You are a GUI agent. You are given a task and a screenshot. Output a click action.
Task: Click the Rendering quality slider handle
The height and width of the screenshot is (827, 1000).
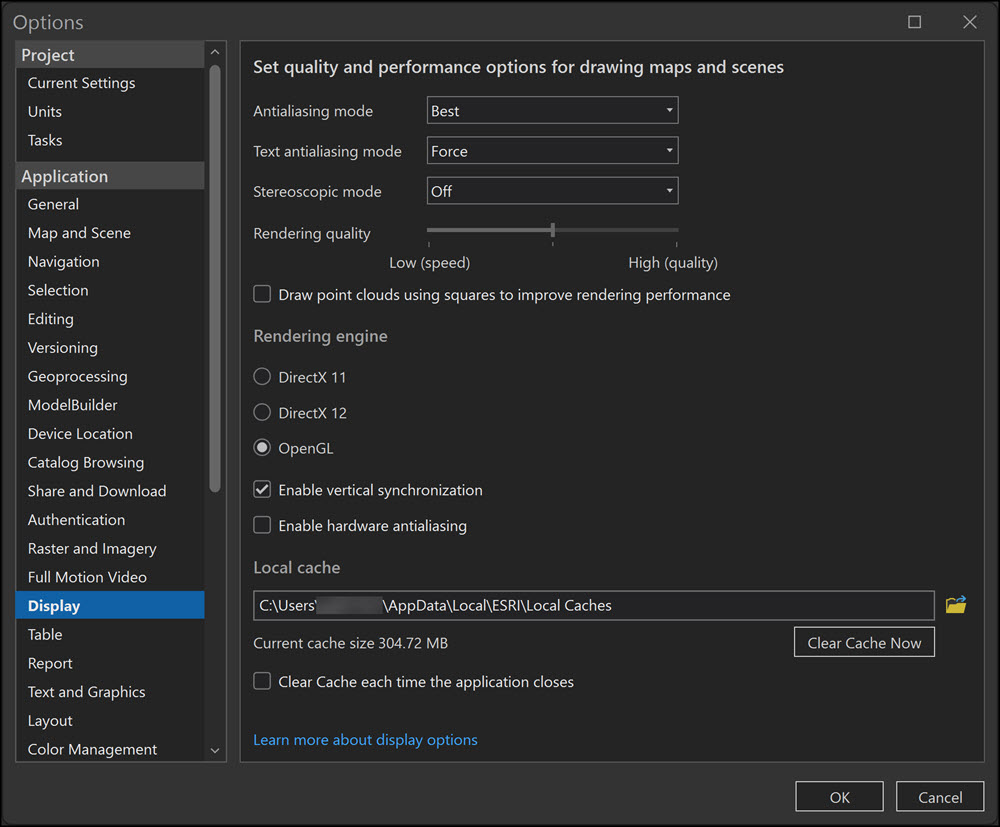(x=552, y=230)
